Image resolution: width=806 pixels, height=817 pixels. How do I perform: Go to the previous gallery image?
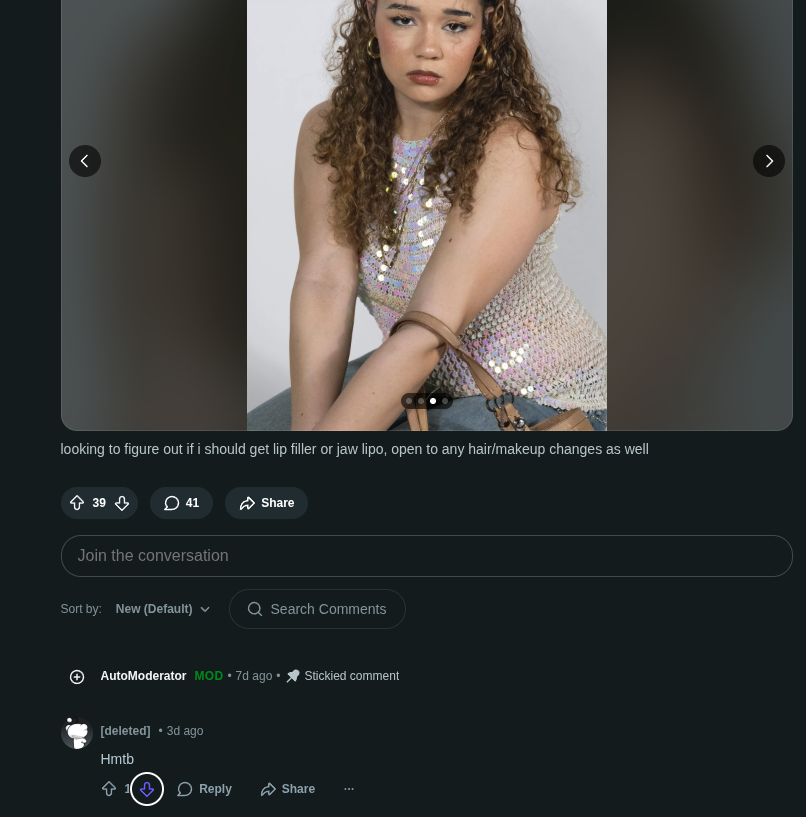pyautogui.click(x=85, y=161)
